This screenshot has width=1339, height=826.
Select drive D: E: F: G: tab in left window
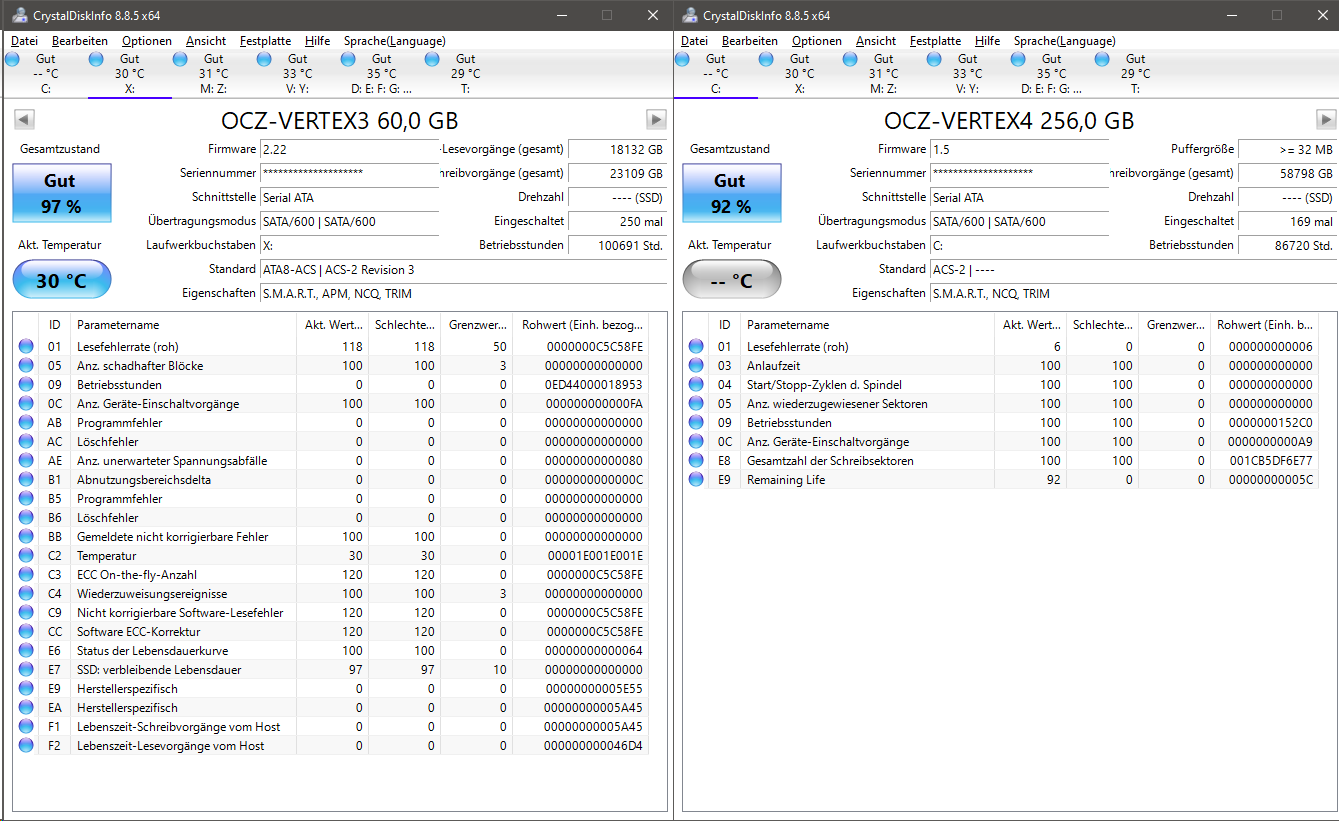click(x=382, y=74)
